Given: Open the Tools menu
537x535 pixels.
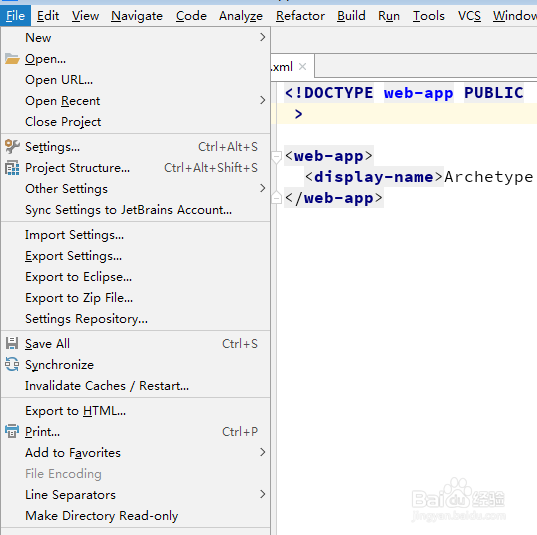Looking at the screenshot, I should (x=428, y=16).
